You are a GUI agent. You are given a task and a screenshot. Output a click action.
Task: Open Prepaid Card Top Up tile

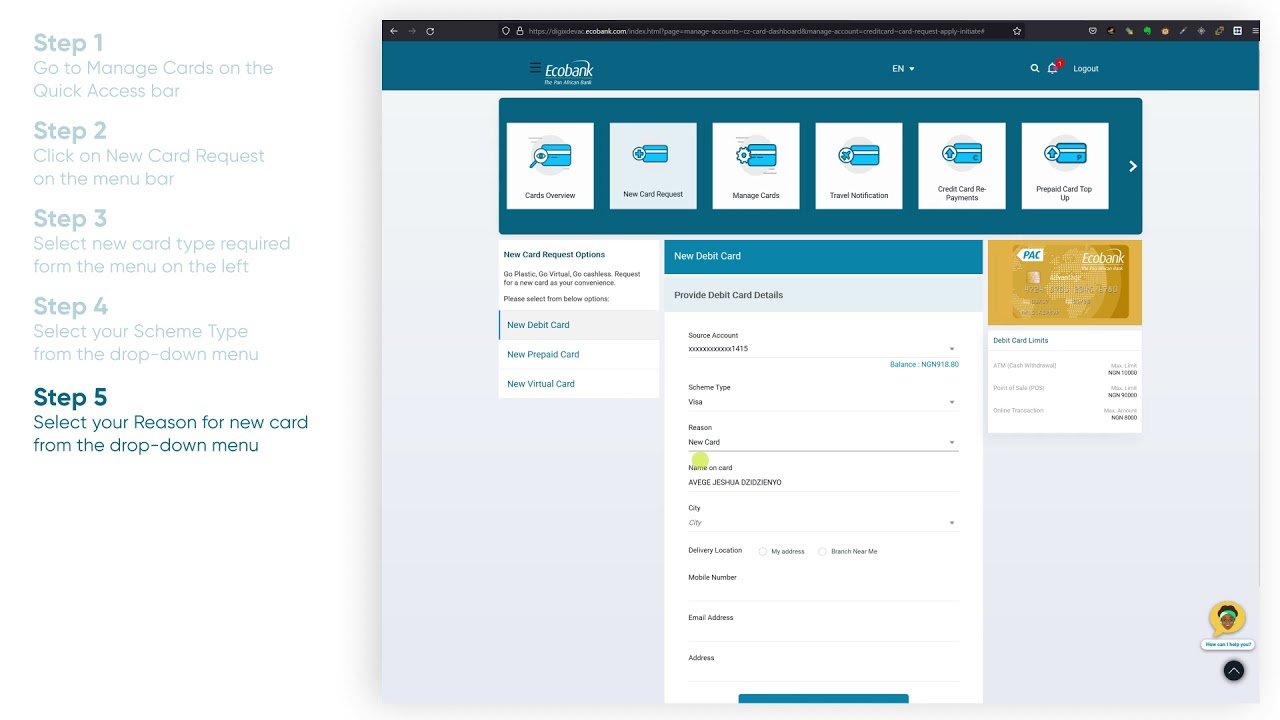coord(1065,166)
